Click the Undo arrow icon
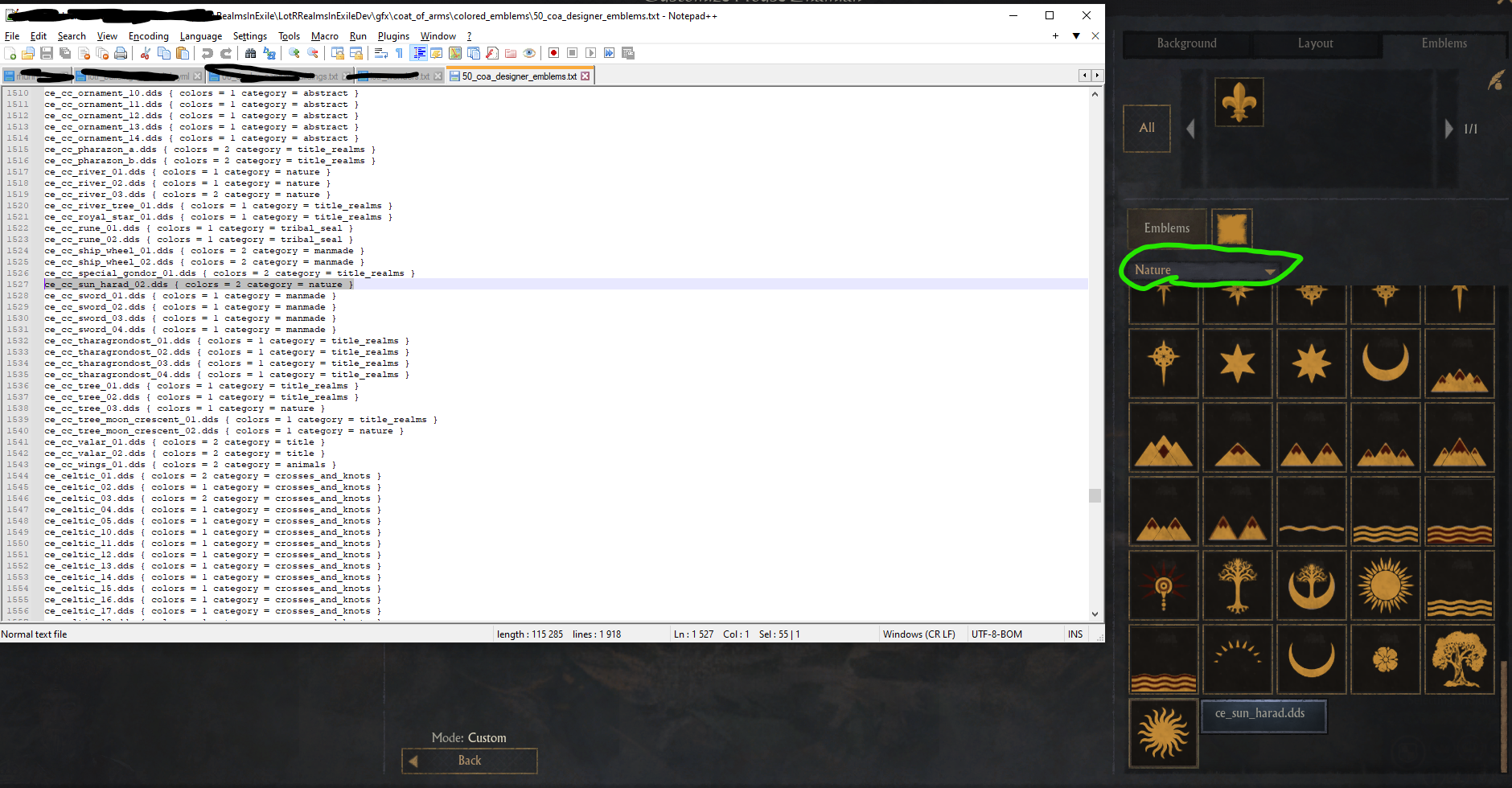Image resolution: width=1512 pixels, height=788 pixels. click(x=207, y=53)
